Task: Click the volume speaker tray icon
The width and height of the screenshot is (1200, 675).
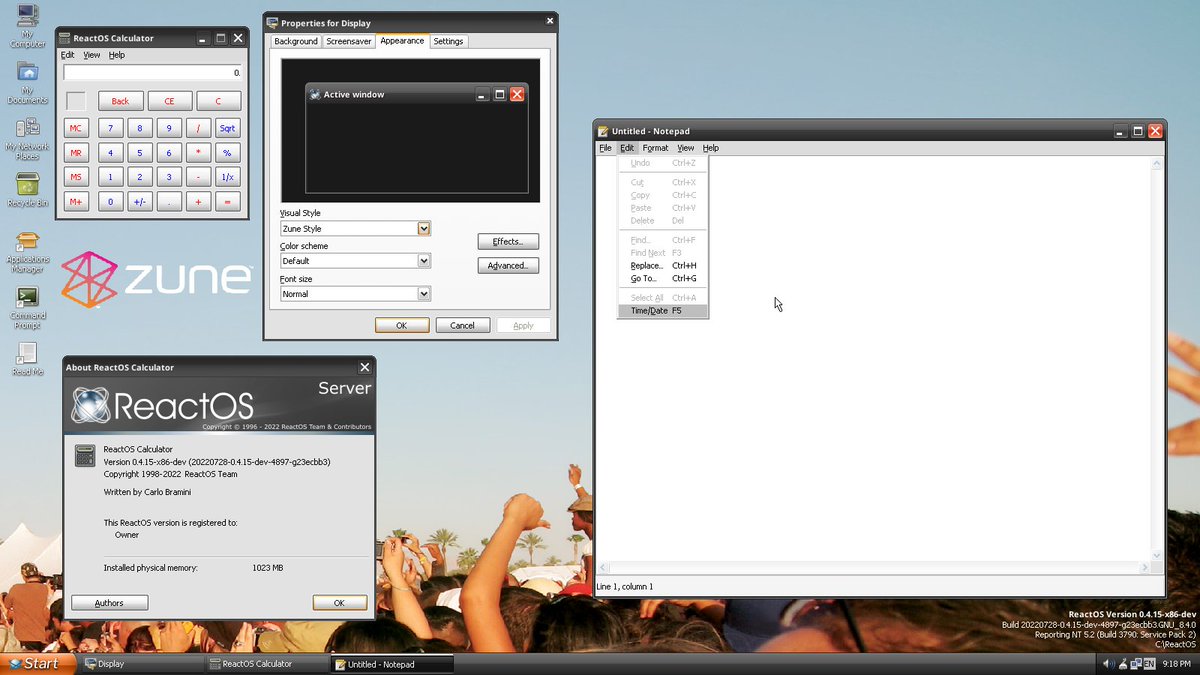Action: click(1108, 664)
